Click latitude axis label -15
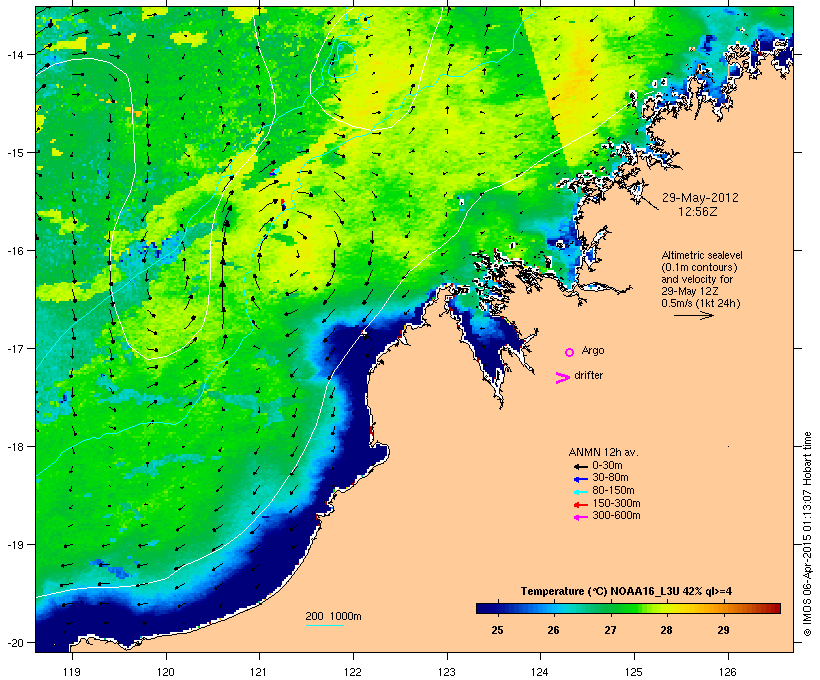 click(x=15, y=152)
